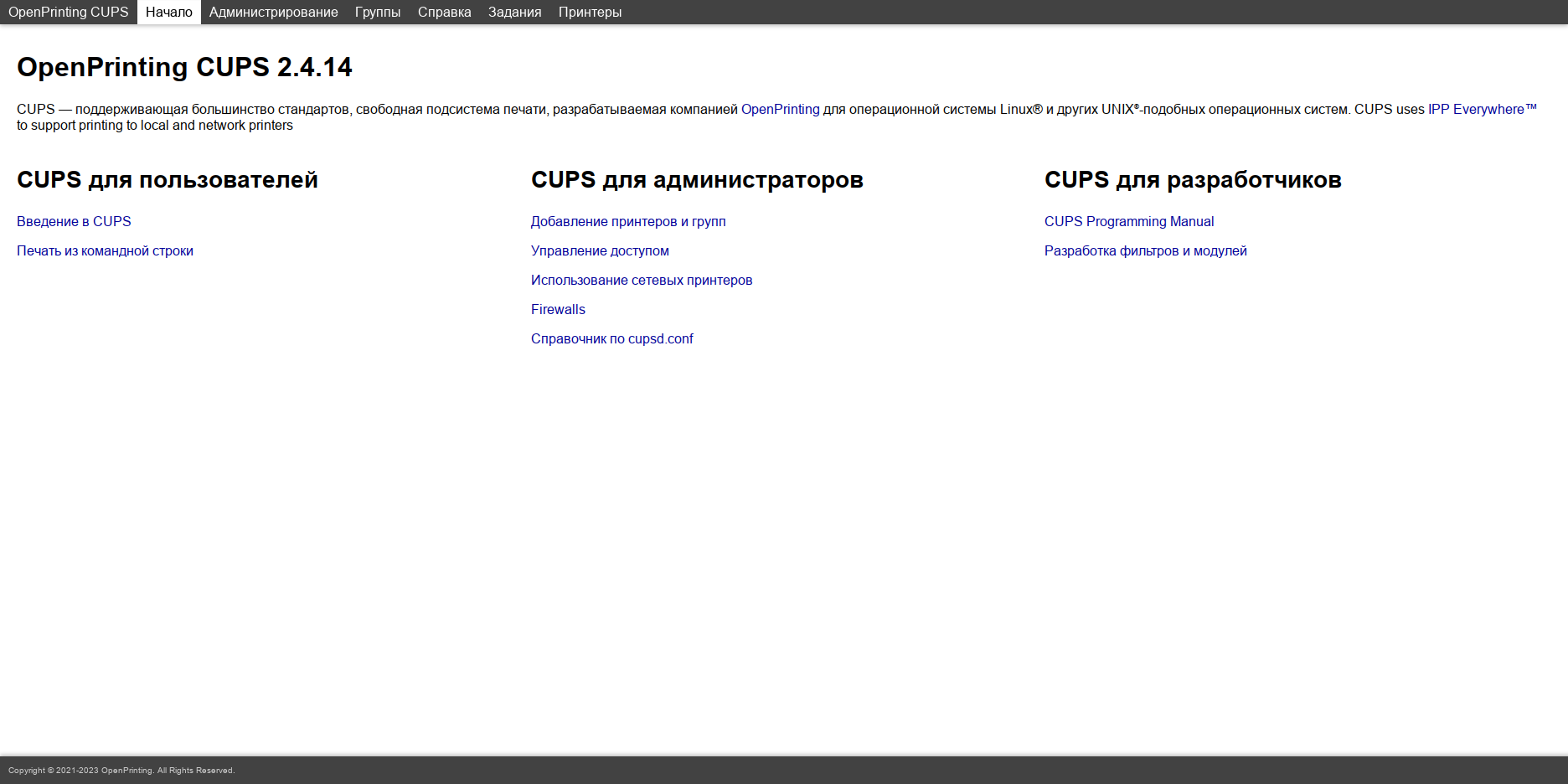The width and height of the screenshot is (1568, 784).
Task: Open Разработка фильтров и модулей
Action: 1145,250
